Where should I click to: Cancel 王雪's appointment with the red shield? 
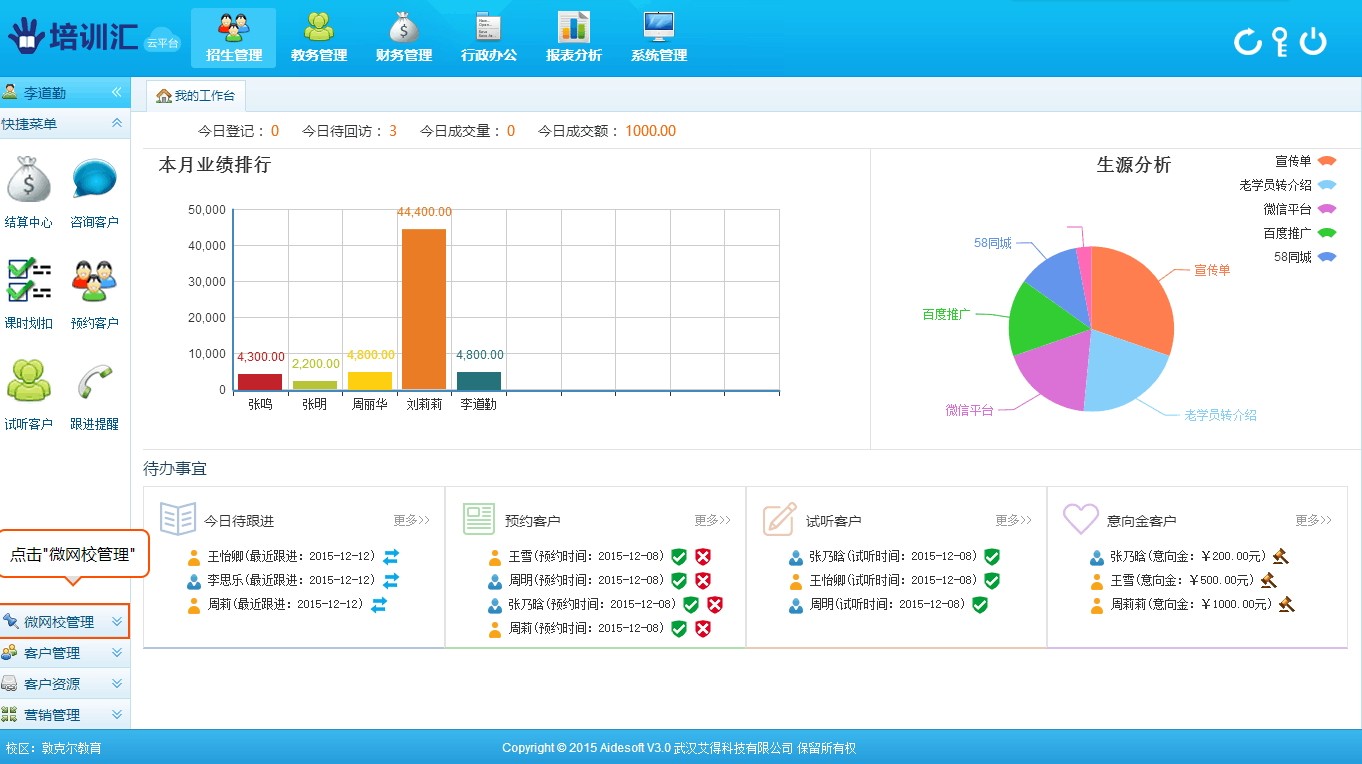coord(703,556)
